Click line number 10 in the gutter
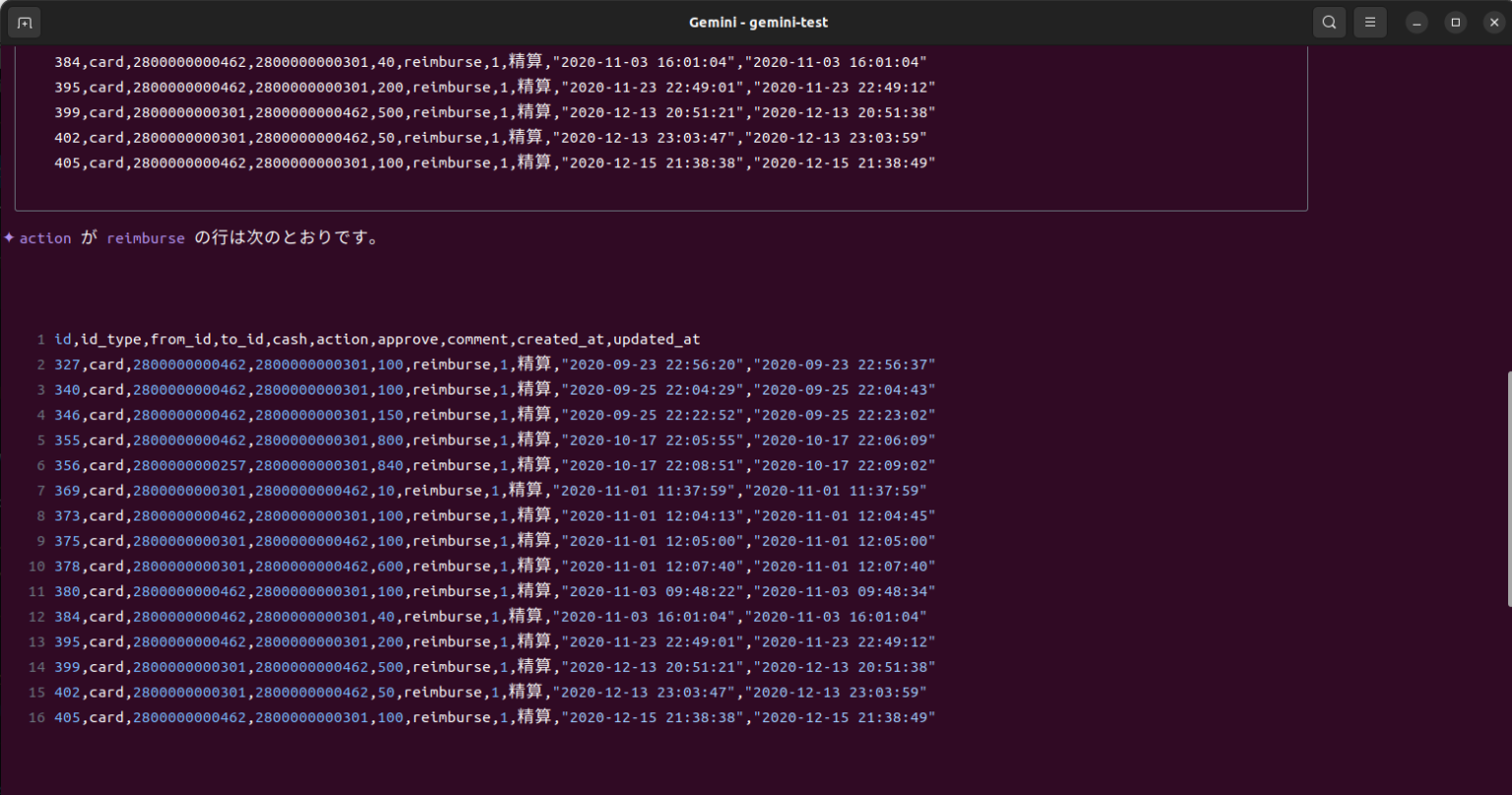 coord(35,566)
